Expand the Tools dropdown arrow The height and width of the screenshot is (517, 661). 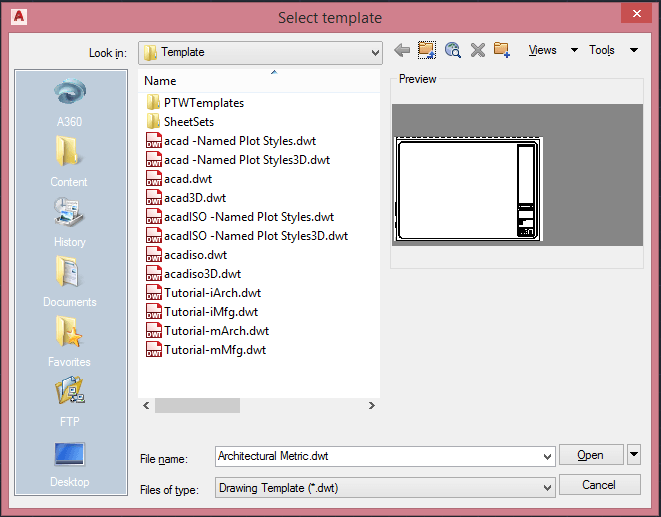click(634, 50)
